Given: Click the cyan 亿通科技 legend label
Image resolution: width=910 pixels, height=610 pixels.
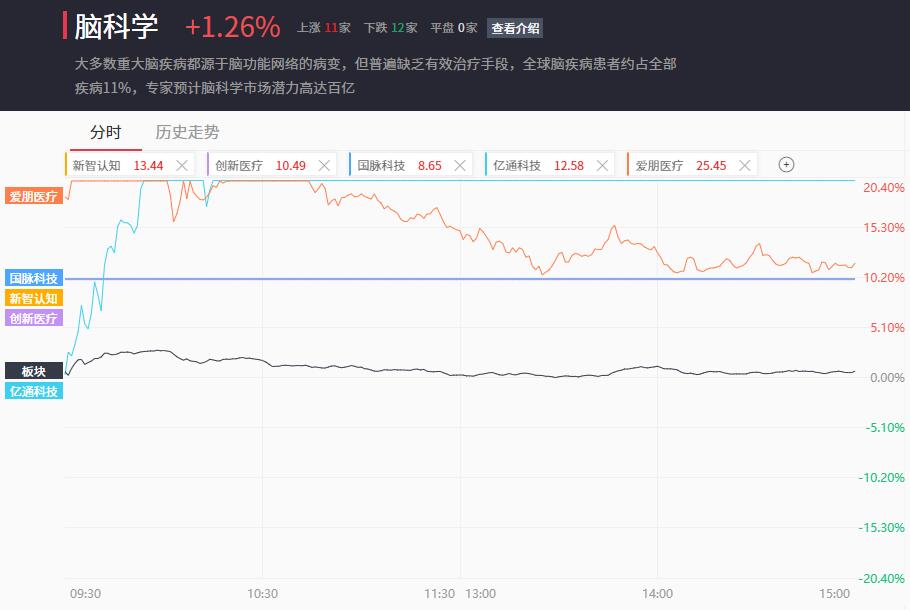Looking at the screenshot, I should click(34, 391).
